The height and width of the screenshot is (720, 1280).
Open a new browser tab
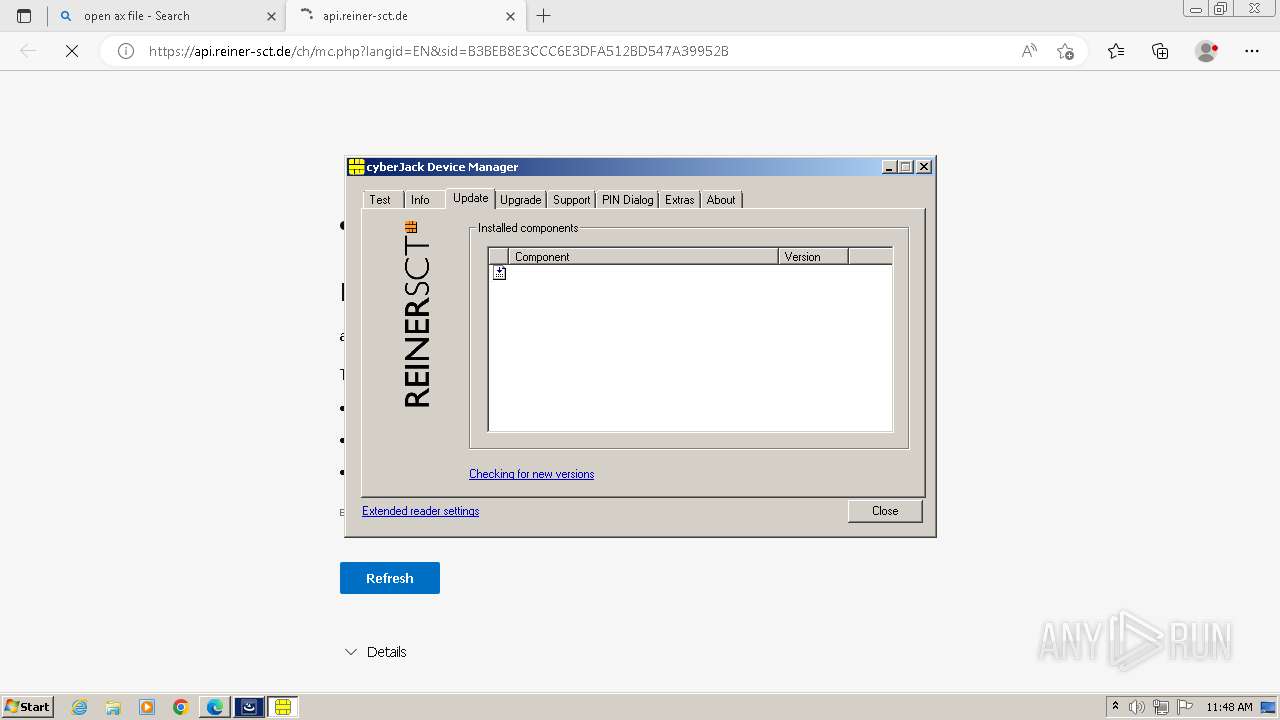543,16
